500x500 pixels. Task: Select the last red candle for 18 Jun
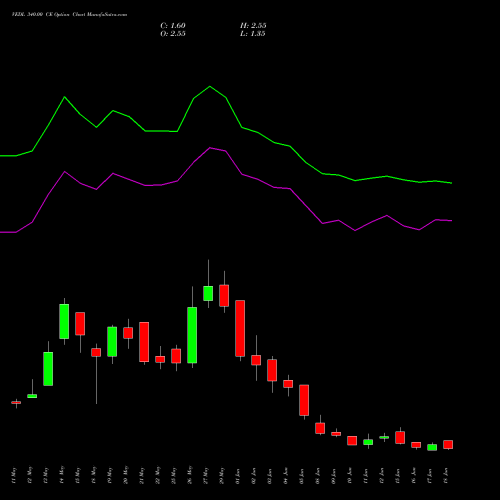[x=448, y=445]
